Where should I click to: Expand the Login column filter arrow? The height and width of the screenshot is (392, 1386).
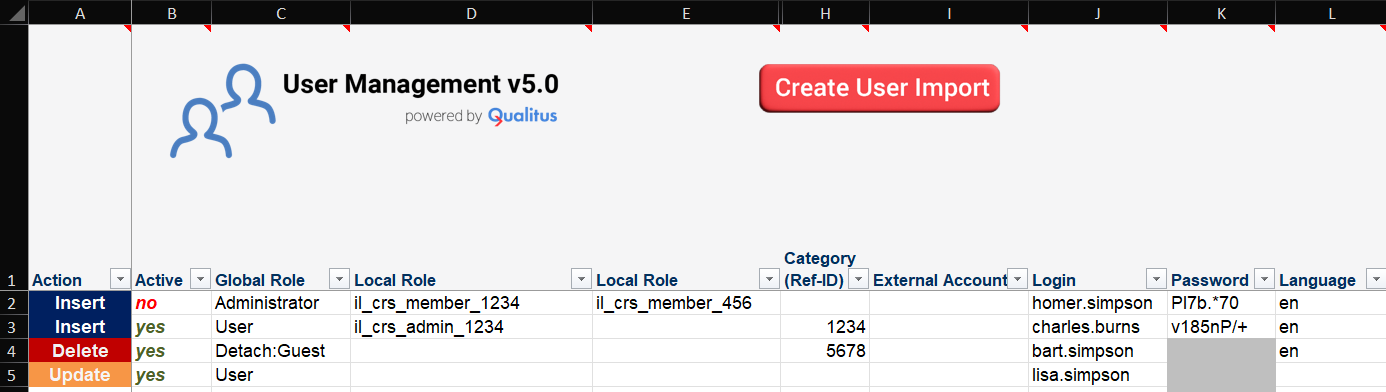(x=1155, y=280)
